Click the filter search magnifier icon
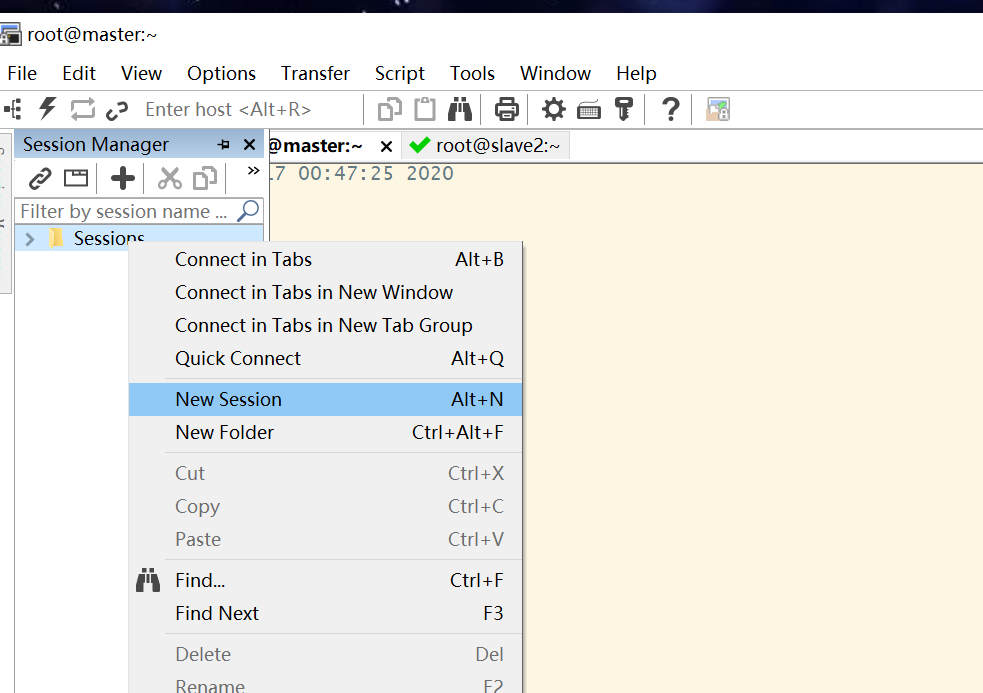The image size is (983, 693). coord(248,211)
